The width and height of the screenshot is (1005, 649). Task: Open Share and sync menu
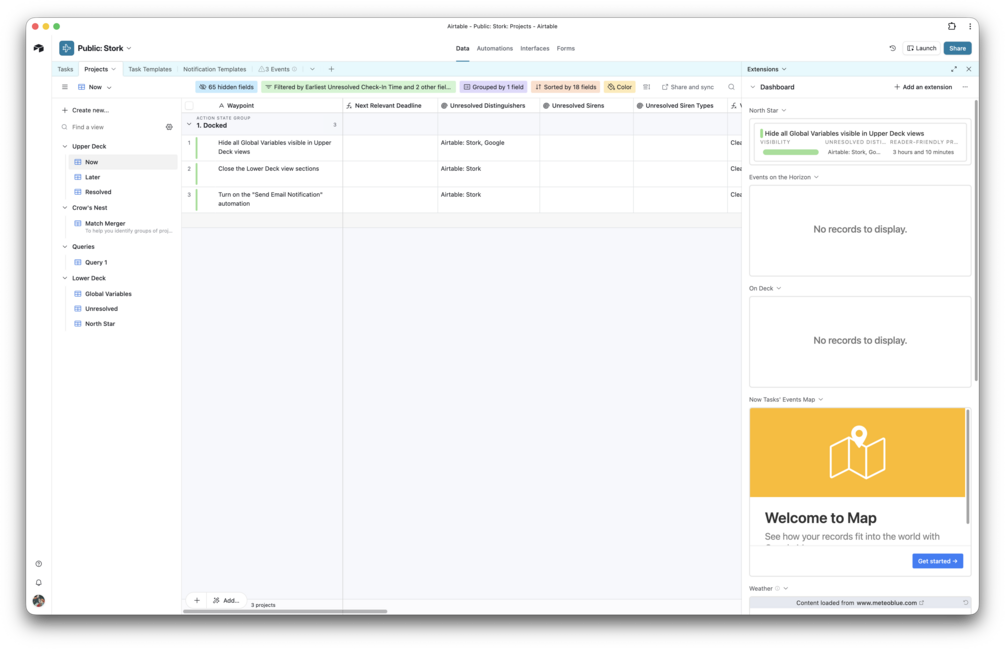[x=688, y=87]
